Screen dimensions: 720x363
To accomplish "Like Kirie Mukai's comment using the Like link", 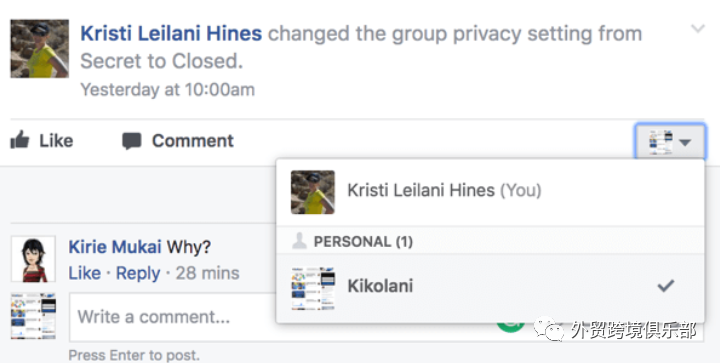I will [x=84, y=273].
